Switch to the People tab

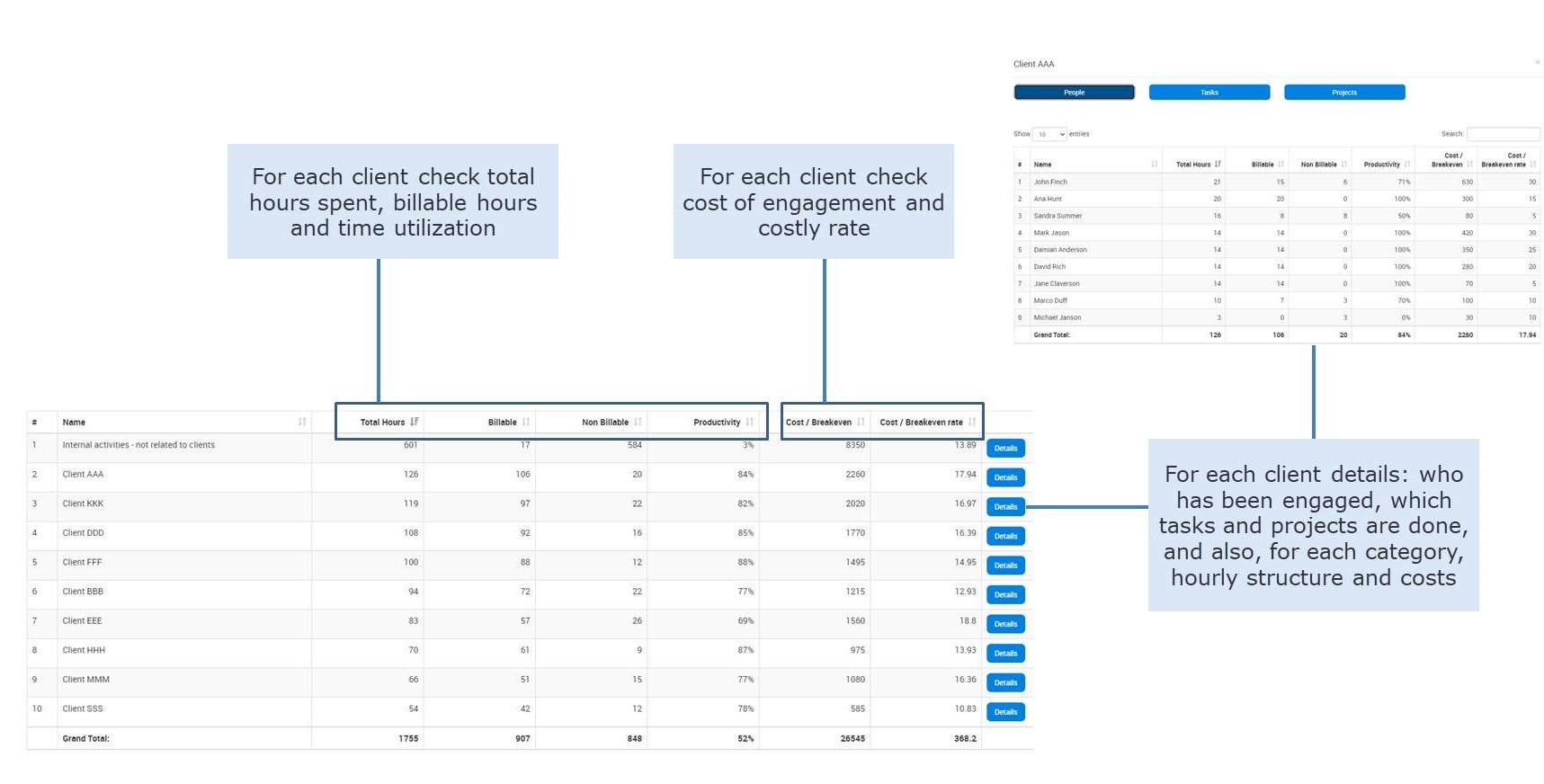pos(1074,92)
